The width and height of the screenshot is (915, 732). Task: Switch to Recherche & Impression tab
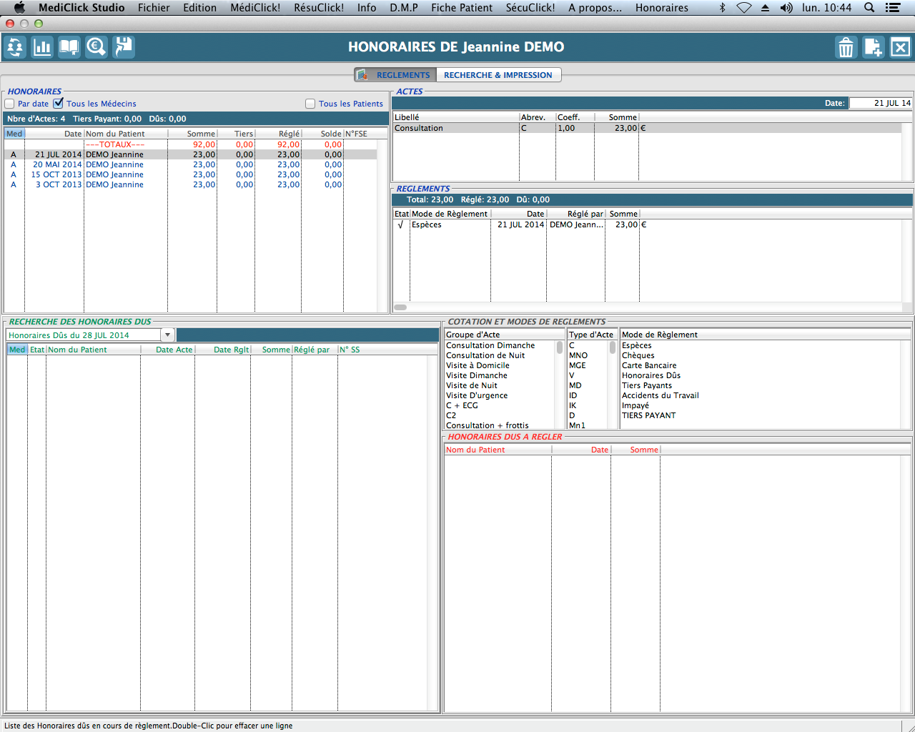(497, 75)
